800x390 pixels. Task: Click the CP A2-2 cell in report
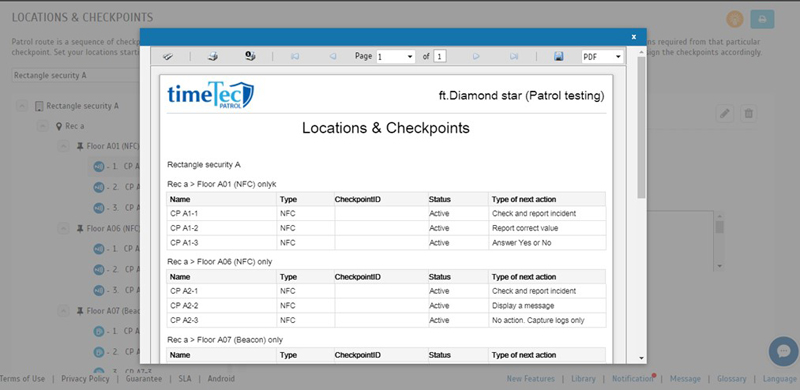point(222,306)
